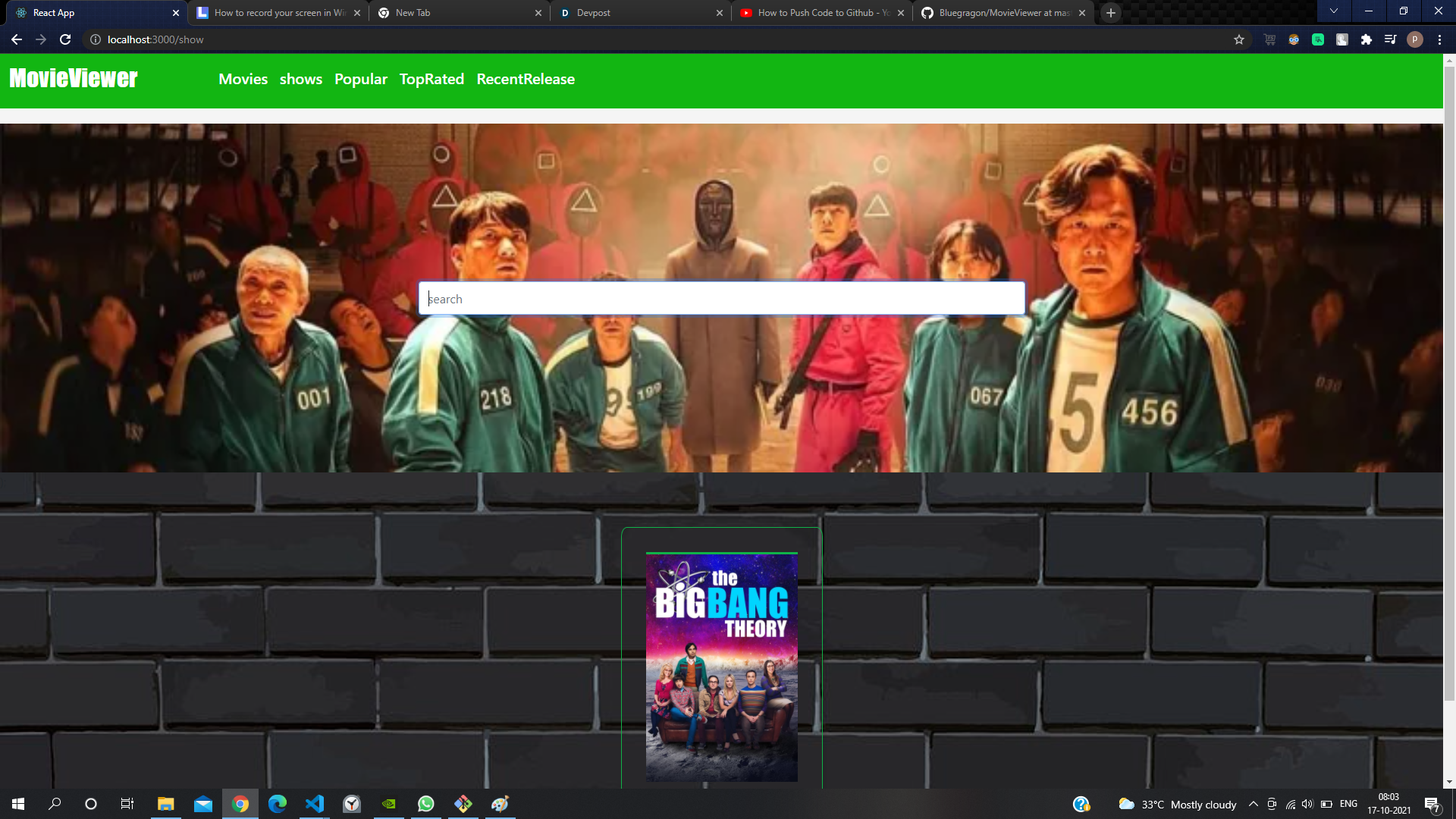Open WhatsApp from the taskbar
This screenshot has height=819, width=1456.
pyautogui.click(x=425, y=804)
